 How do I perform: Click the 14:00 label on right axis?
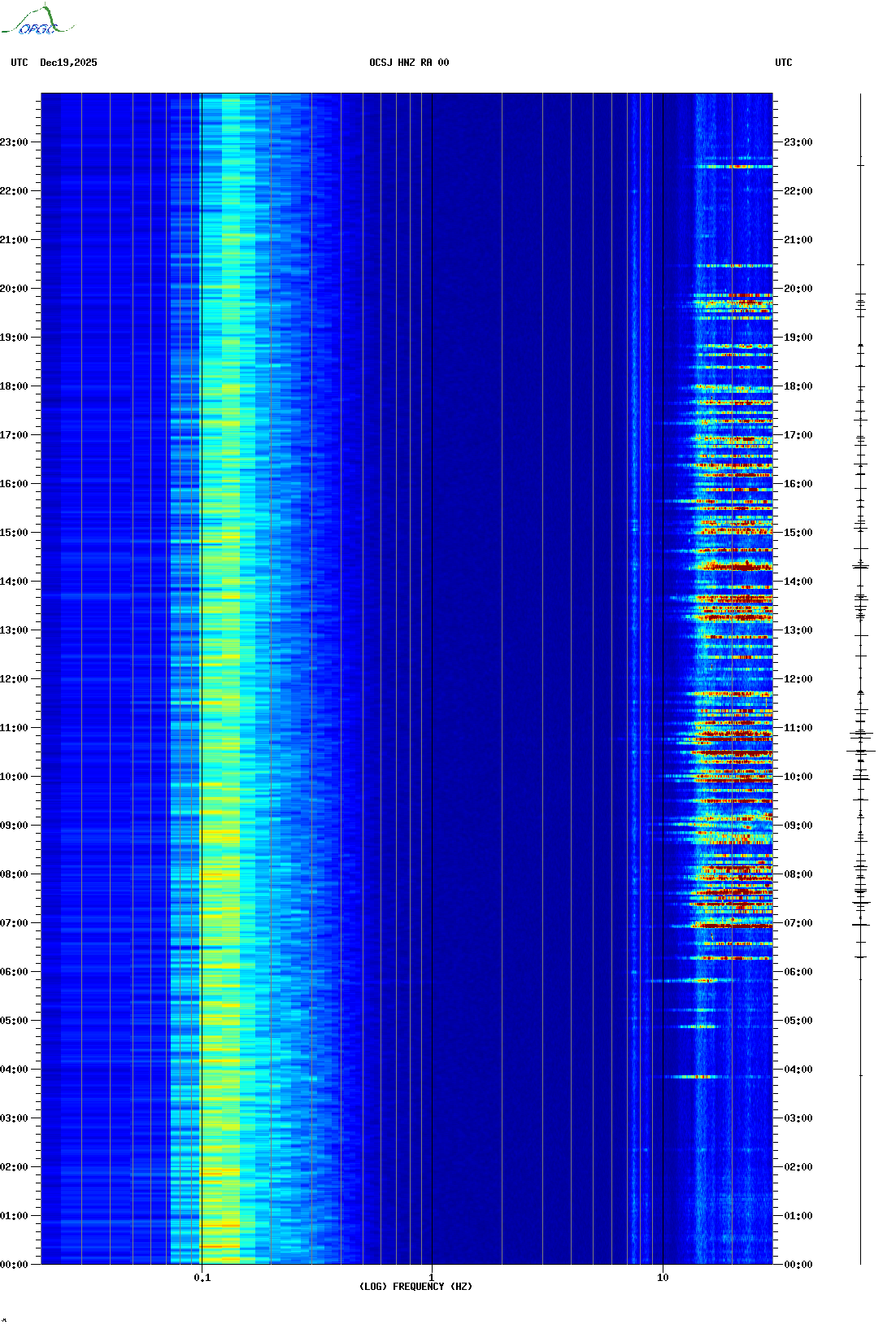798,582
